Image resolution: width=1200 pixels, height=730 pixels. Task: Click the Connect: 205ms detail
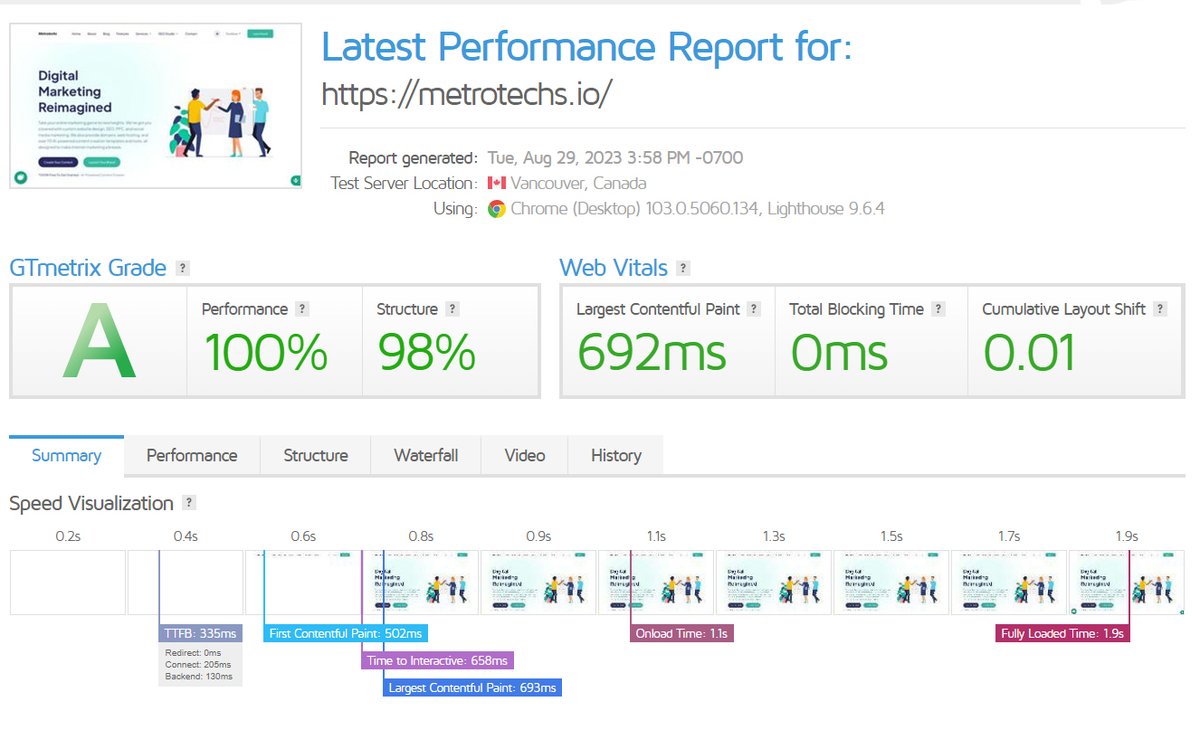(198, 665)
